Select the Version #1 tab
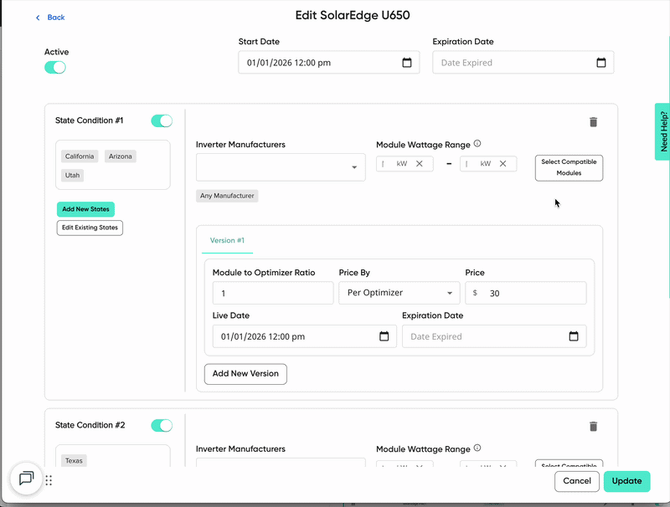Image resolution: width=670 pixels, height=507 pixels. [x=227, y=240]
